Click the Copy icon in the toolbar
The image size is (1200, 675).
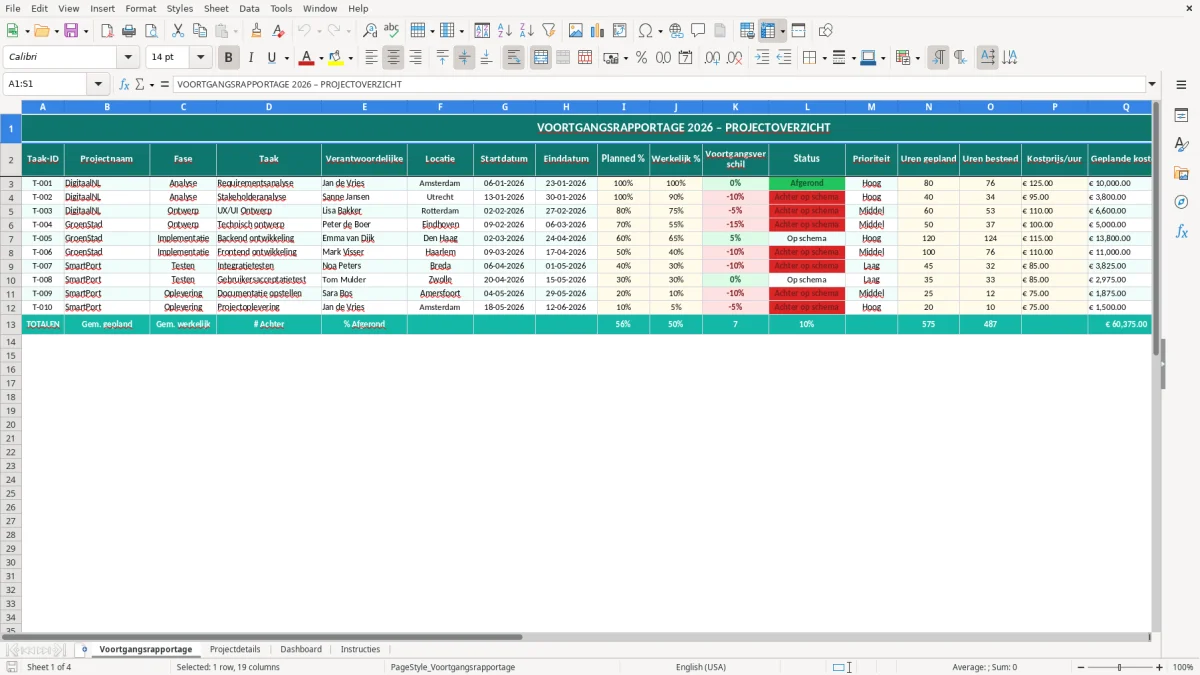pos(200,31)
